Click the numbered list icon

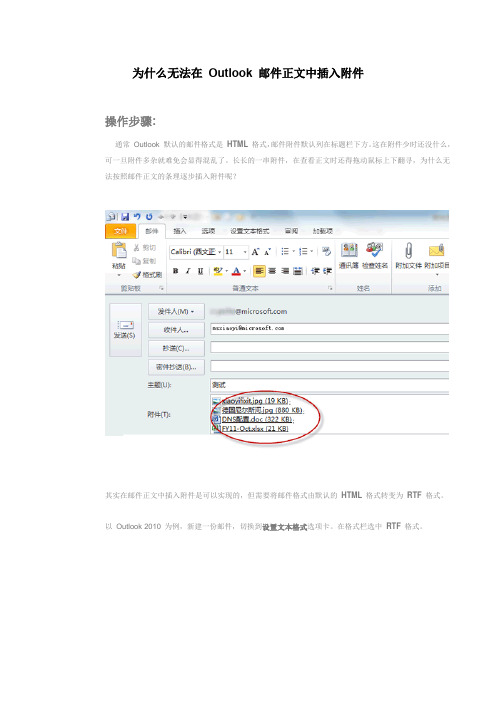pos(303,252)
